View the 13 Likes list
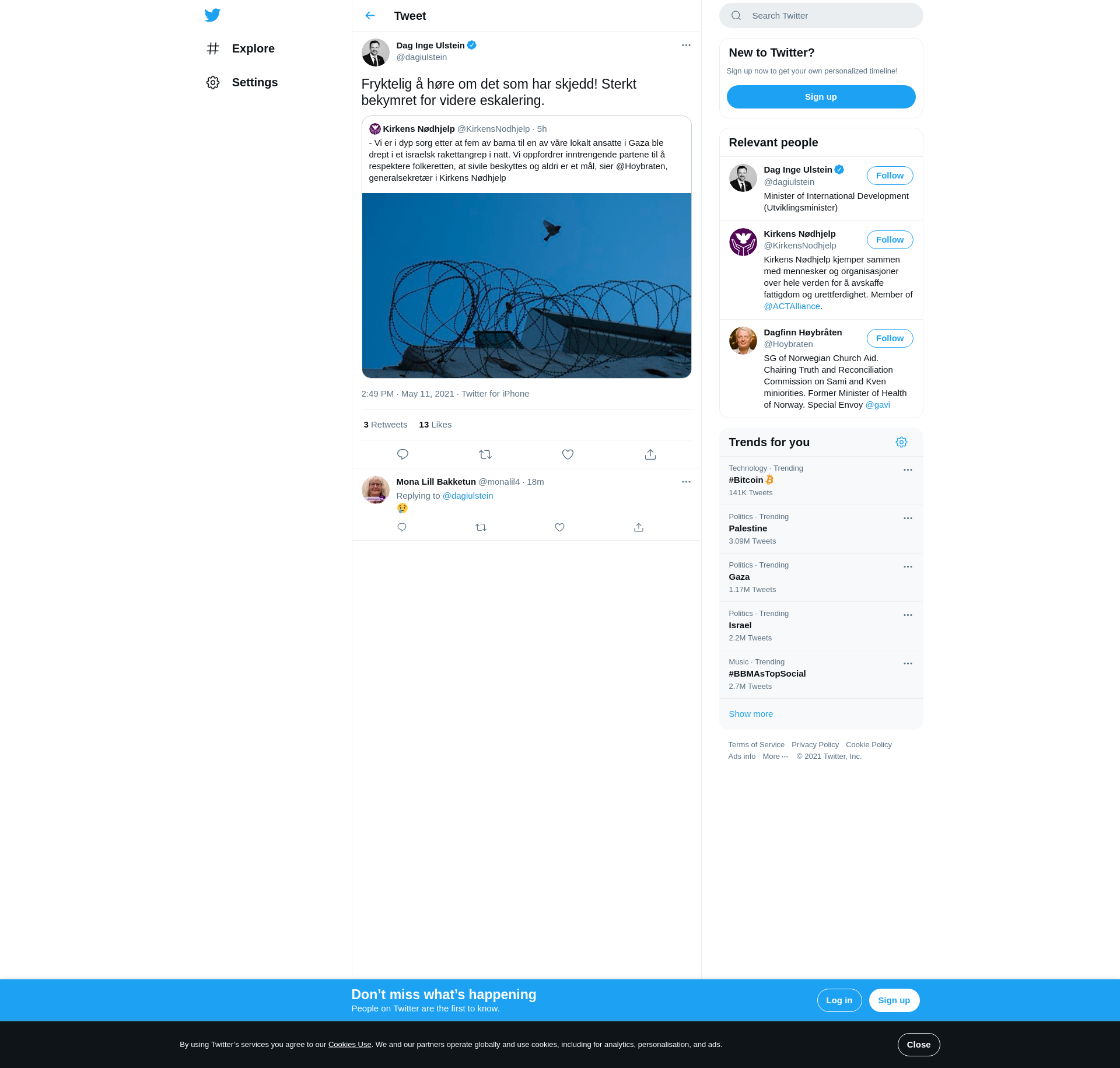Viewport: 1120px width, 1068px height. [435, 425]
